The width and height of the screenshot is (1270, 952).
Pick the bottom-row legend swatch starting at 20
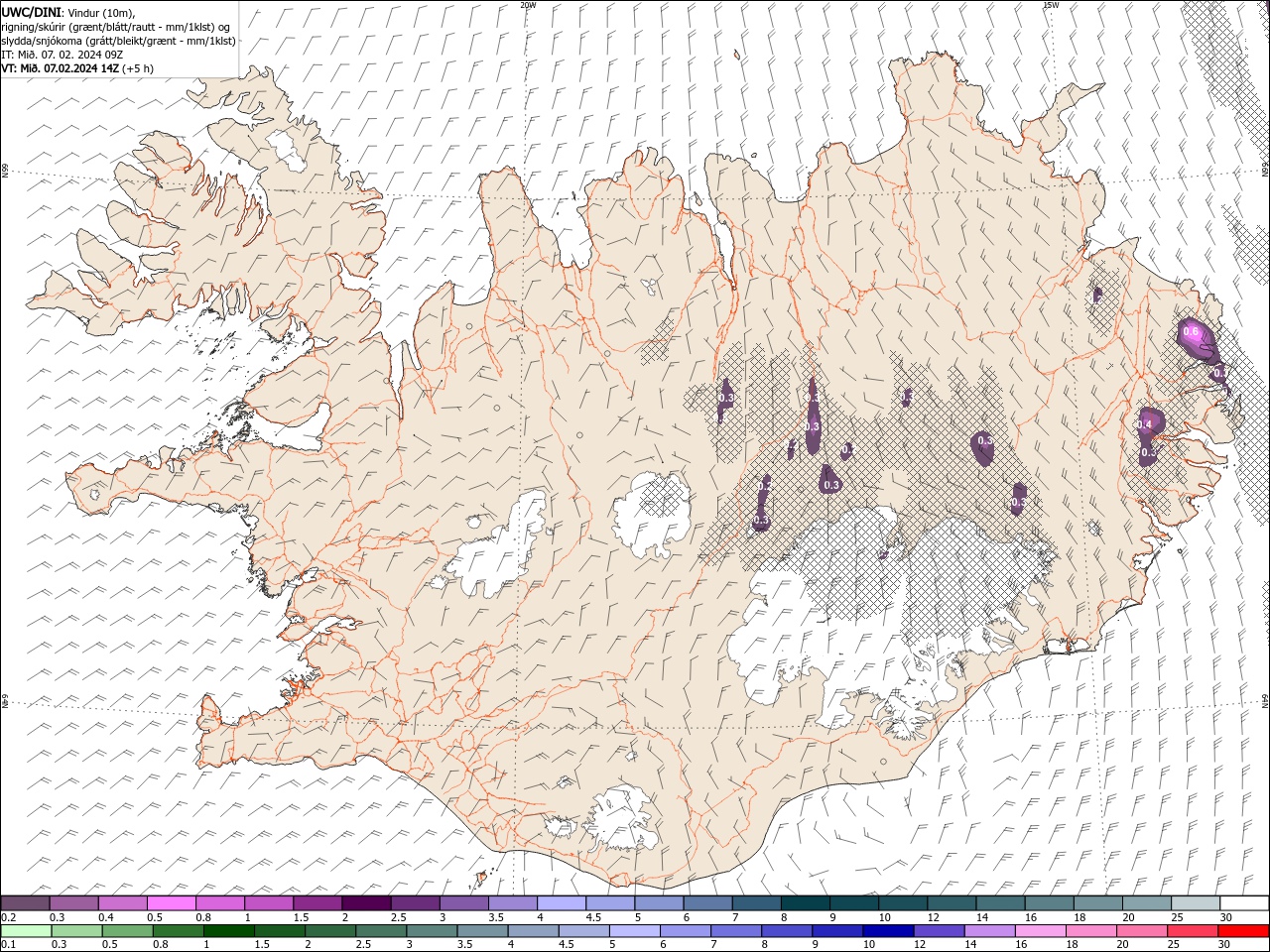pos(1142,931)
